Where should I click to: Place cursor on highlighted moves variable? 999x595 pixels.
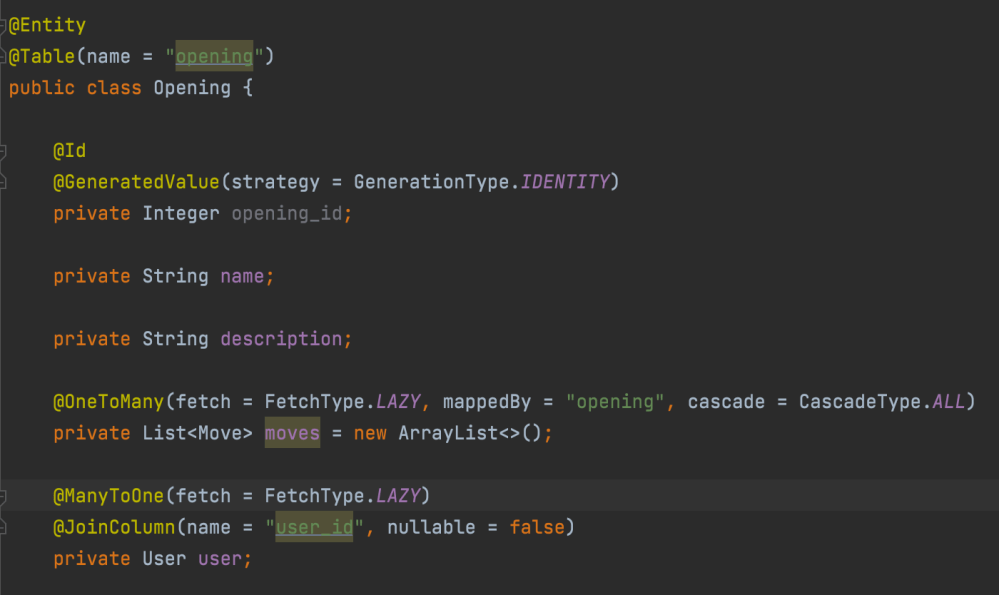[x=292, y=433]
